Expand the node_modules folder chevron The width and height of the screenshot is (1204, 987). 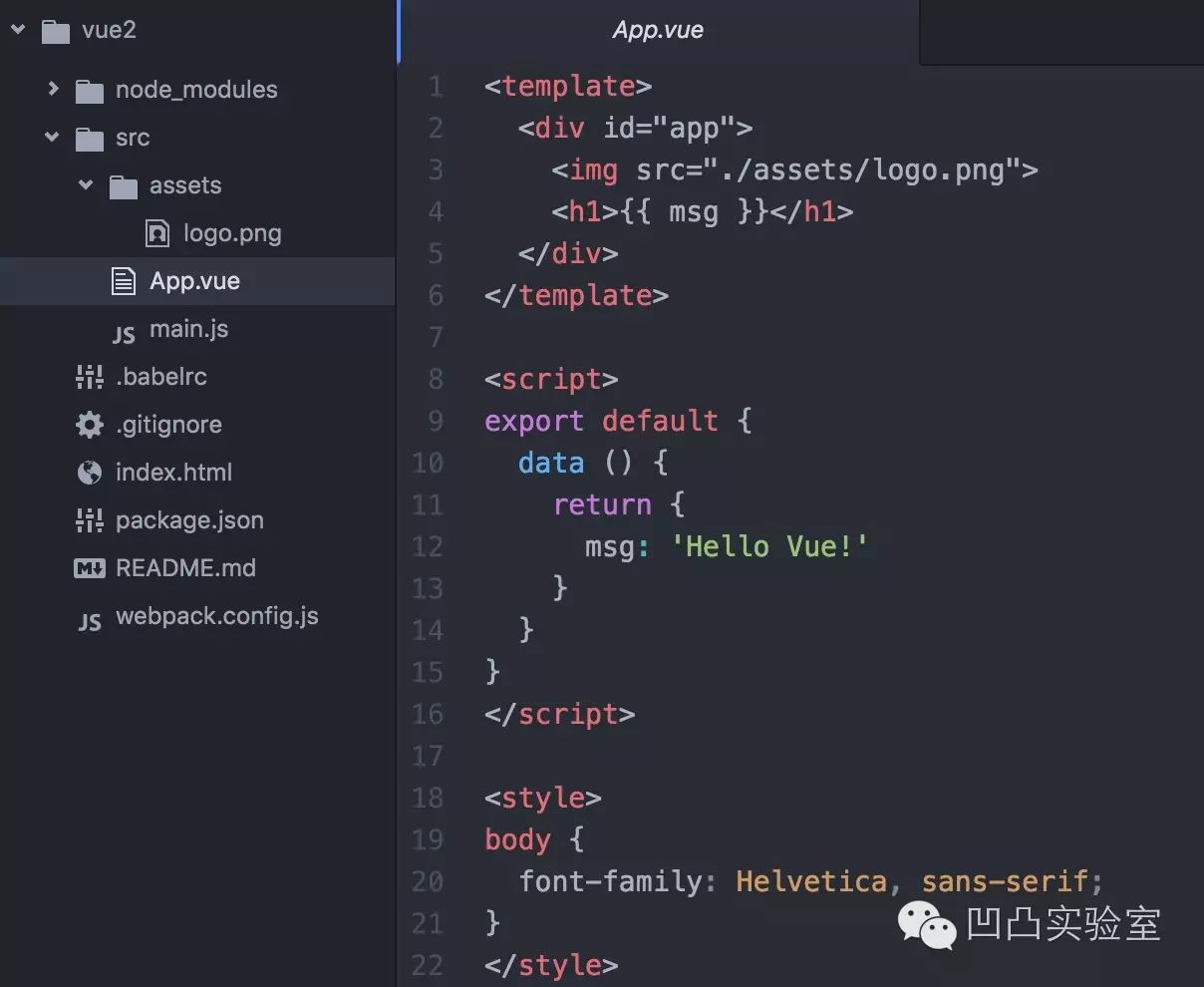(x=54, y=89)
